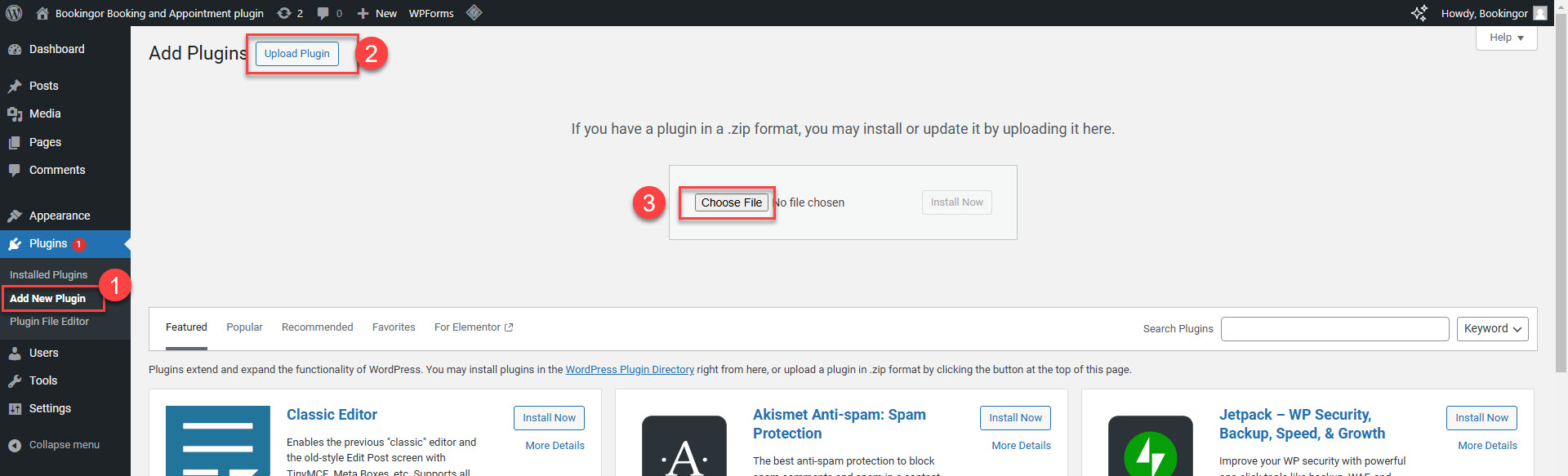The image size is (1568, 476).
Task: Open the For Elementor tab link
Action: pos(474,327)
